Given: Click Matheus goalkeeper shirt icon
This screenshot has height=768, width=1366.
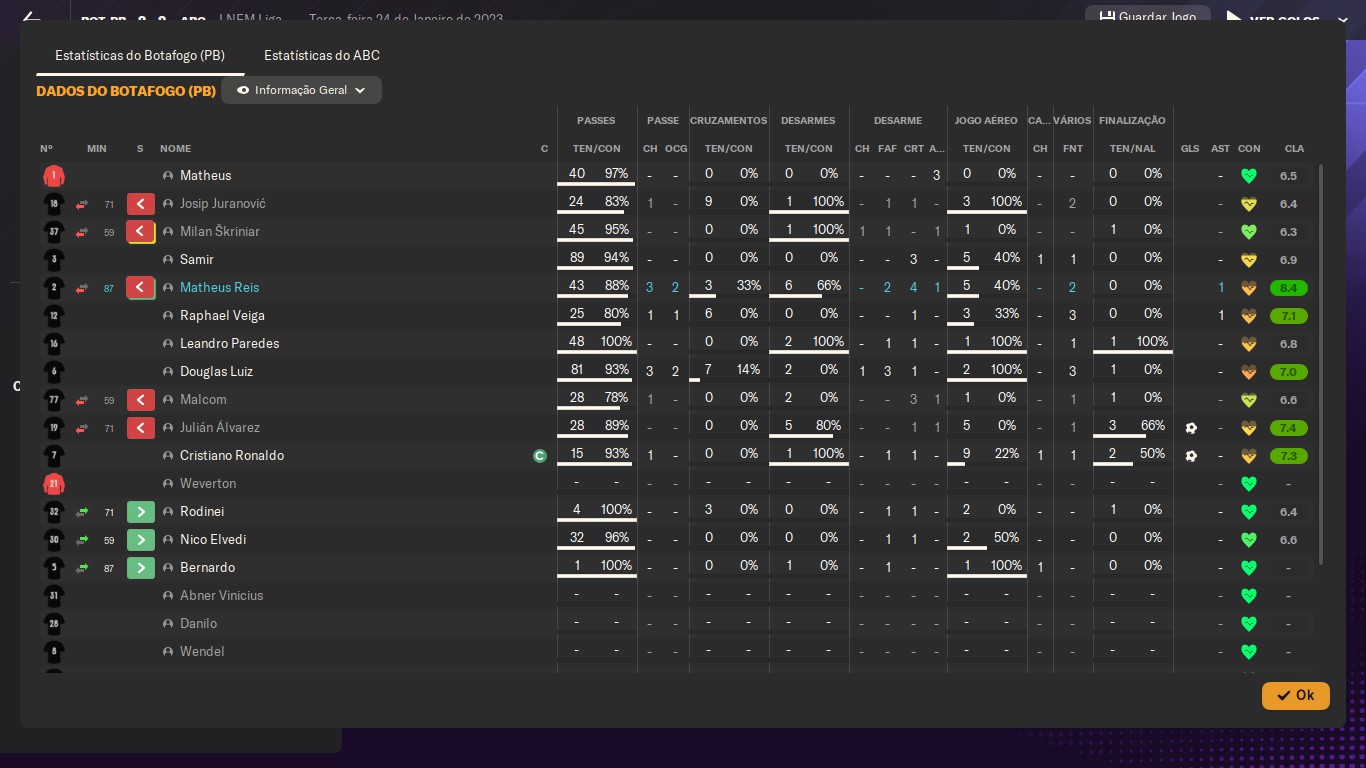Looking at the screenshot, I should (54, 176).
